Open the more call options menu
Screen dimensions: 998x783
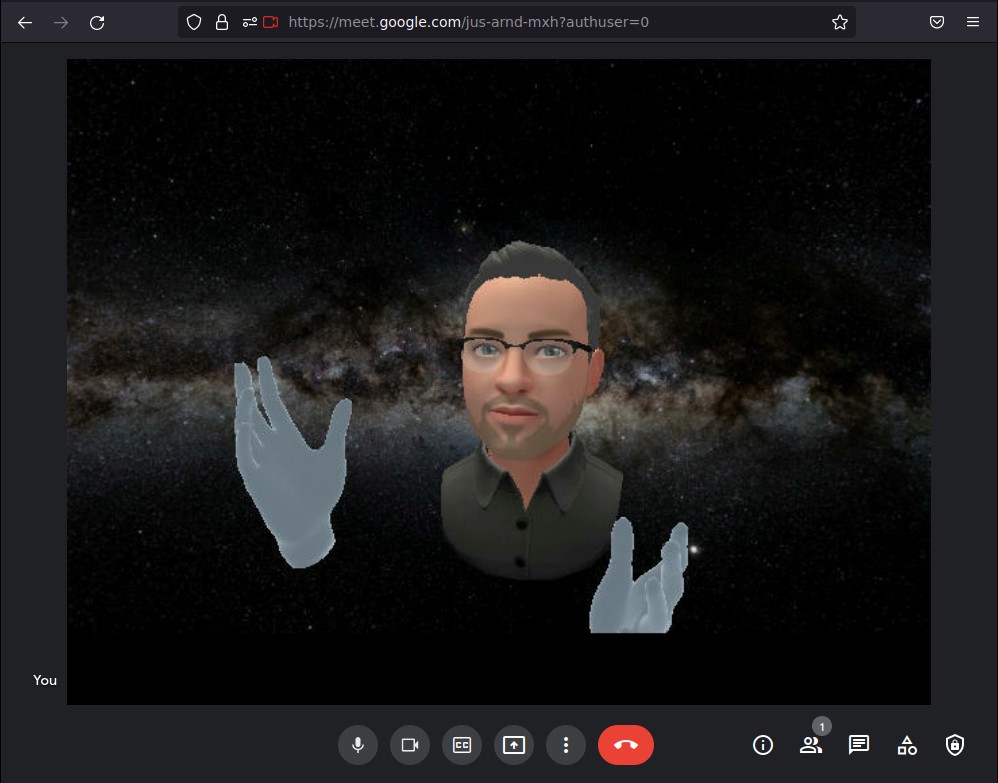(566, 745)
